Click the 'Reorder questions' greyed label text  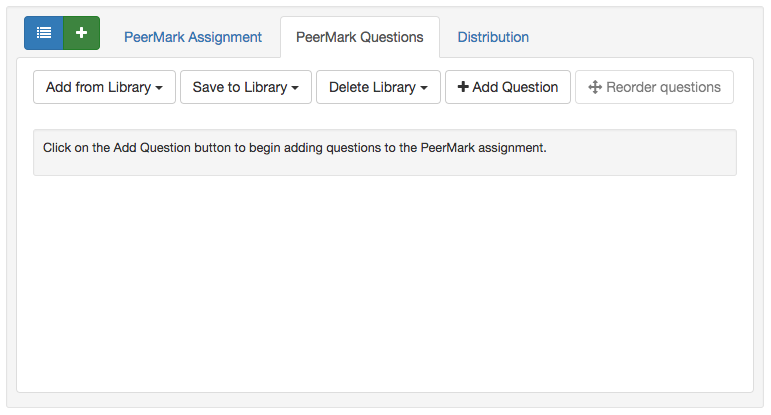tap(663, 87)
